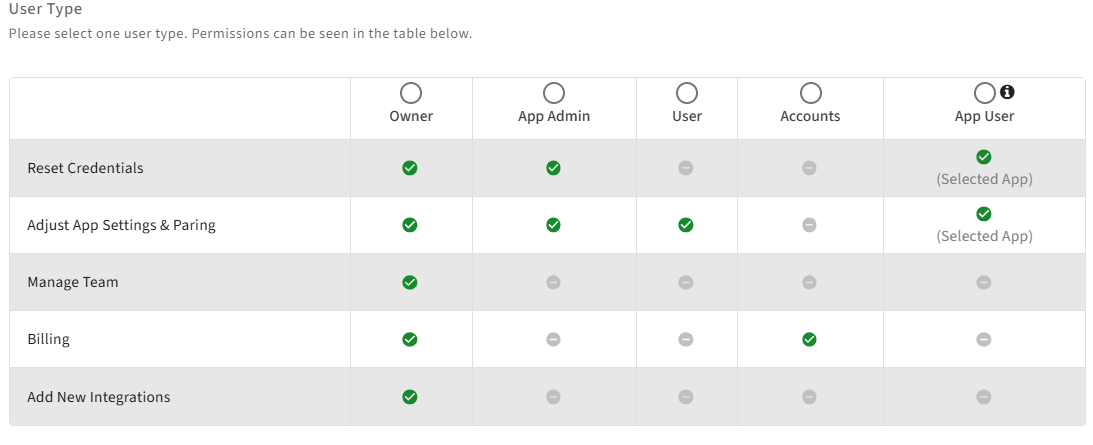Viewport: 1093px width, 445px height.
Task: Pick the Accounts user type radio
Action: [810, 93]
